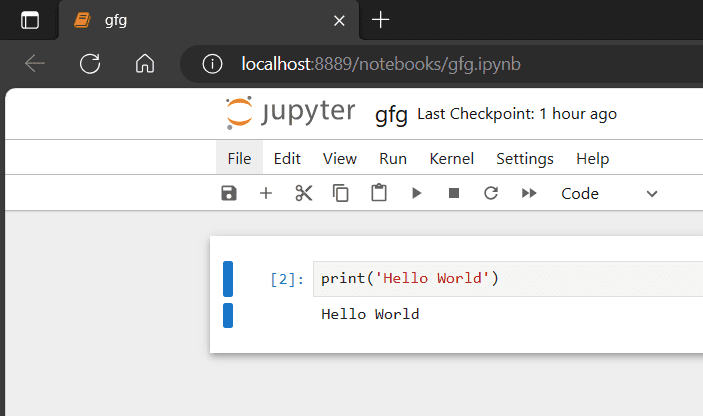Save the notebook with the floppy disk icon
703x416 pixels.
229,193
